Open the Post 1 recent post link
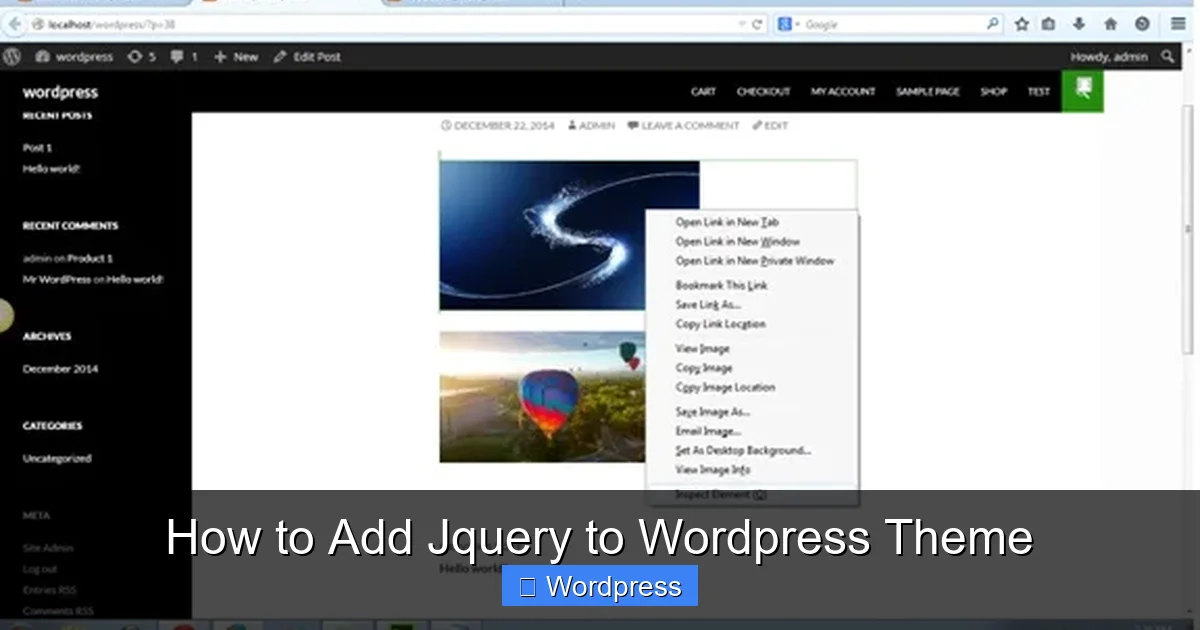This screenshot has height=630, width=1200. click(x=37, y=148)
